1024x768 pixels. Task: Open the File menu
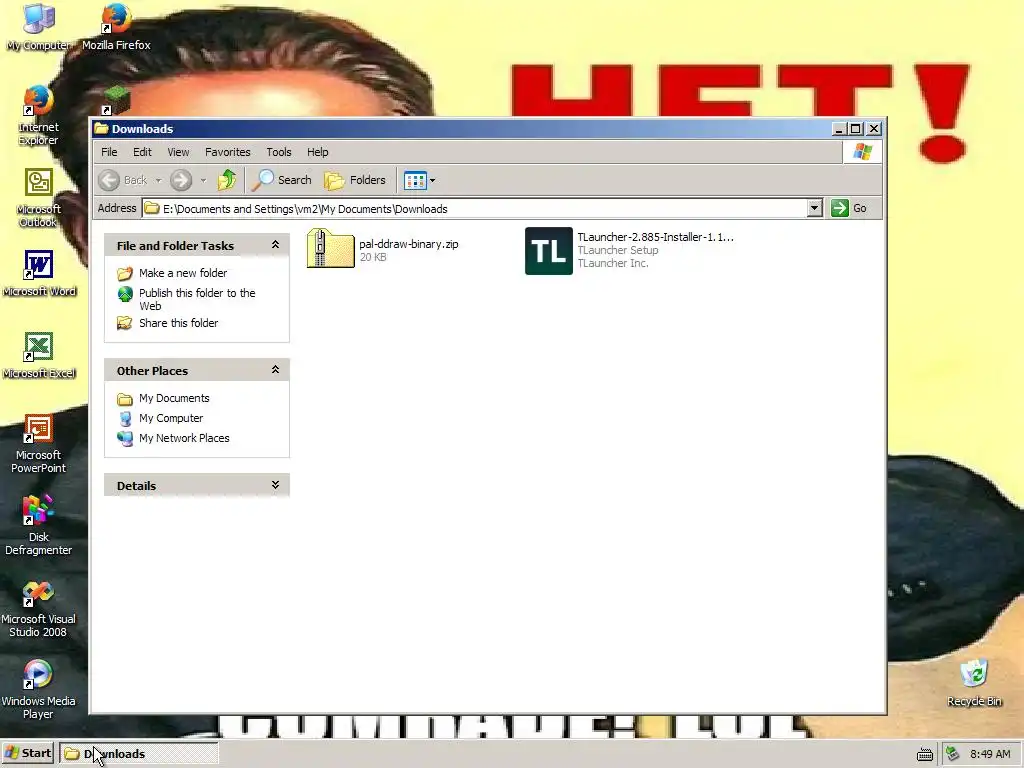pyautogui.click(x=109, y=152)
